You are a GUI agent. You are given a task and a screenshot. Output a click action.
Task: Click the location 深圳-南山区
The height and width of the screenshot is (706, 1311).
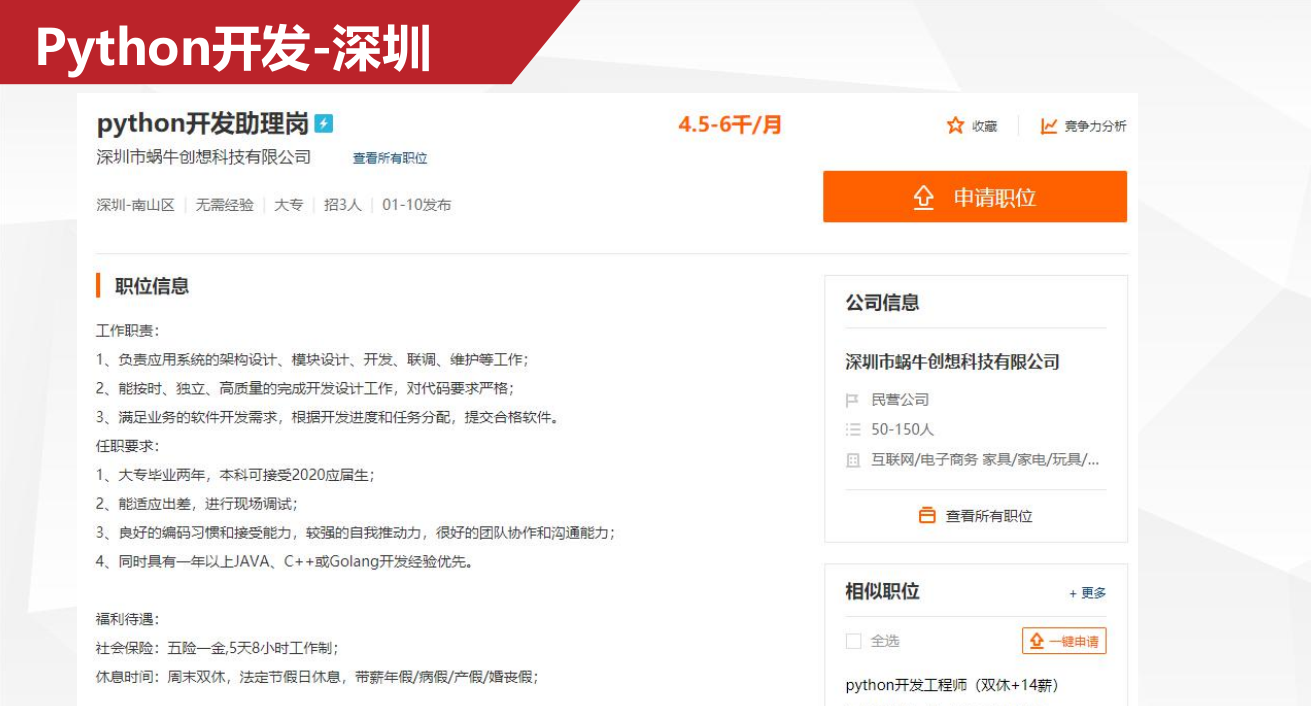(x=136, y=205)
